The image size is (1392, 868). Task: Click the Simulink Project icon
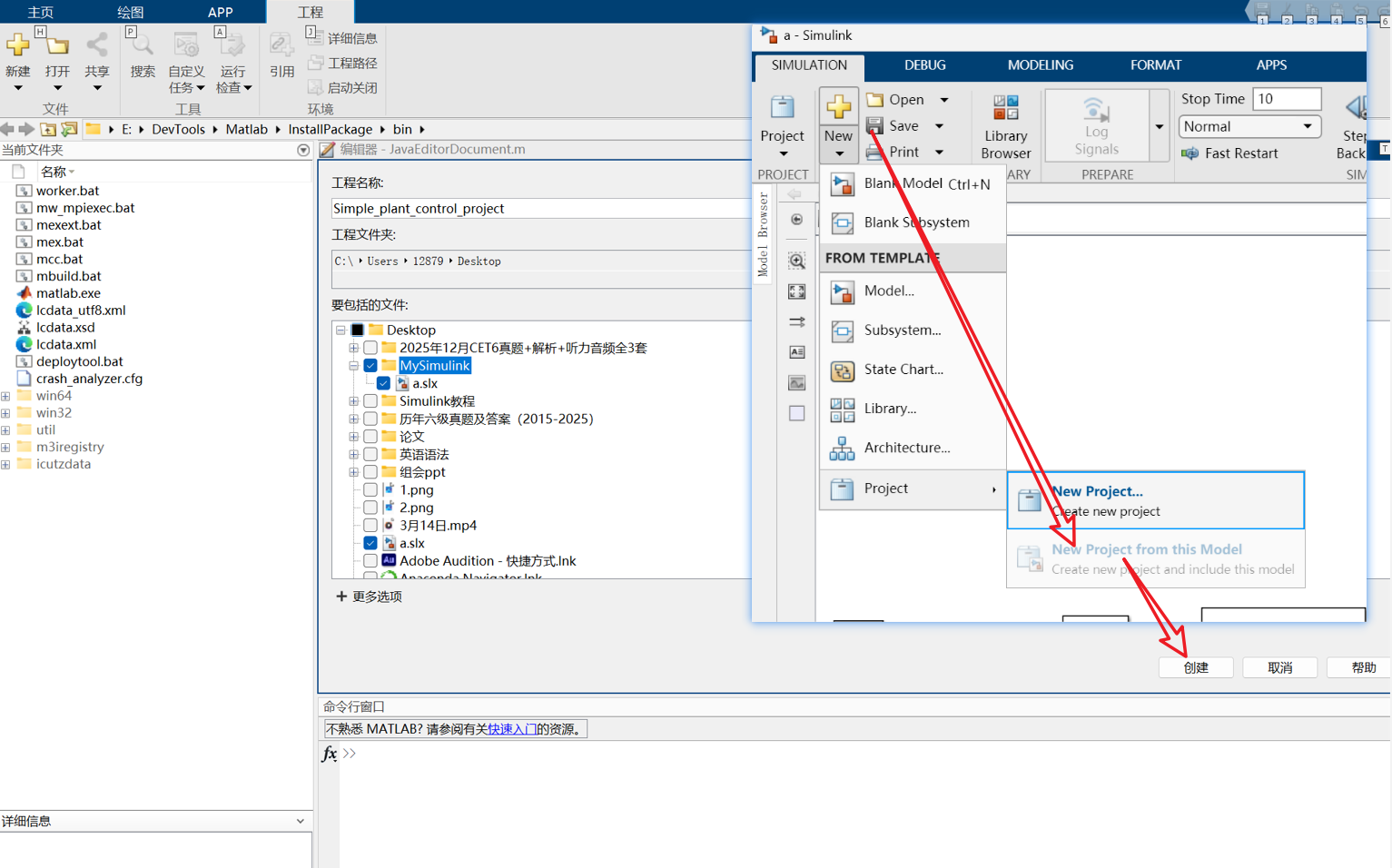coord(782,108)
